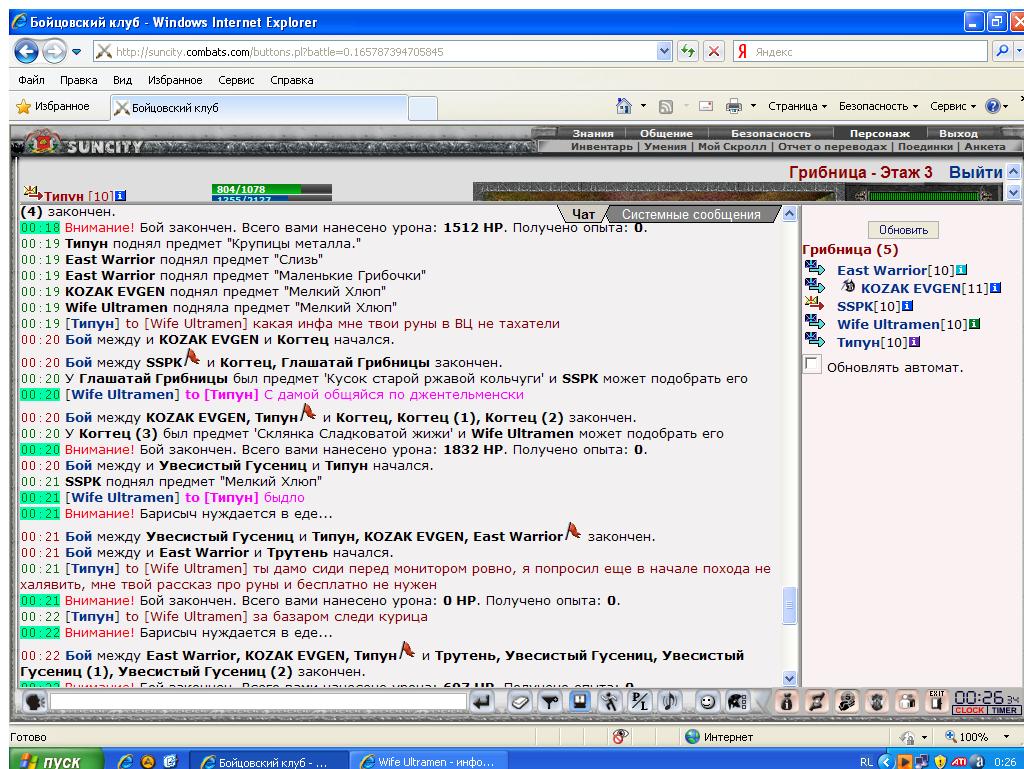Click the private message icon beside East Warrior

[814, 267]
